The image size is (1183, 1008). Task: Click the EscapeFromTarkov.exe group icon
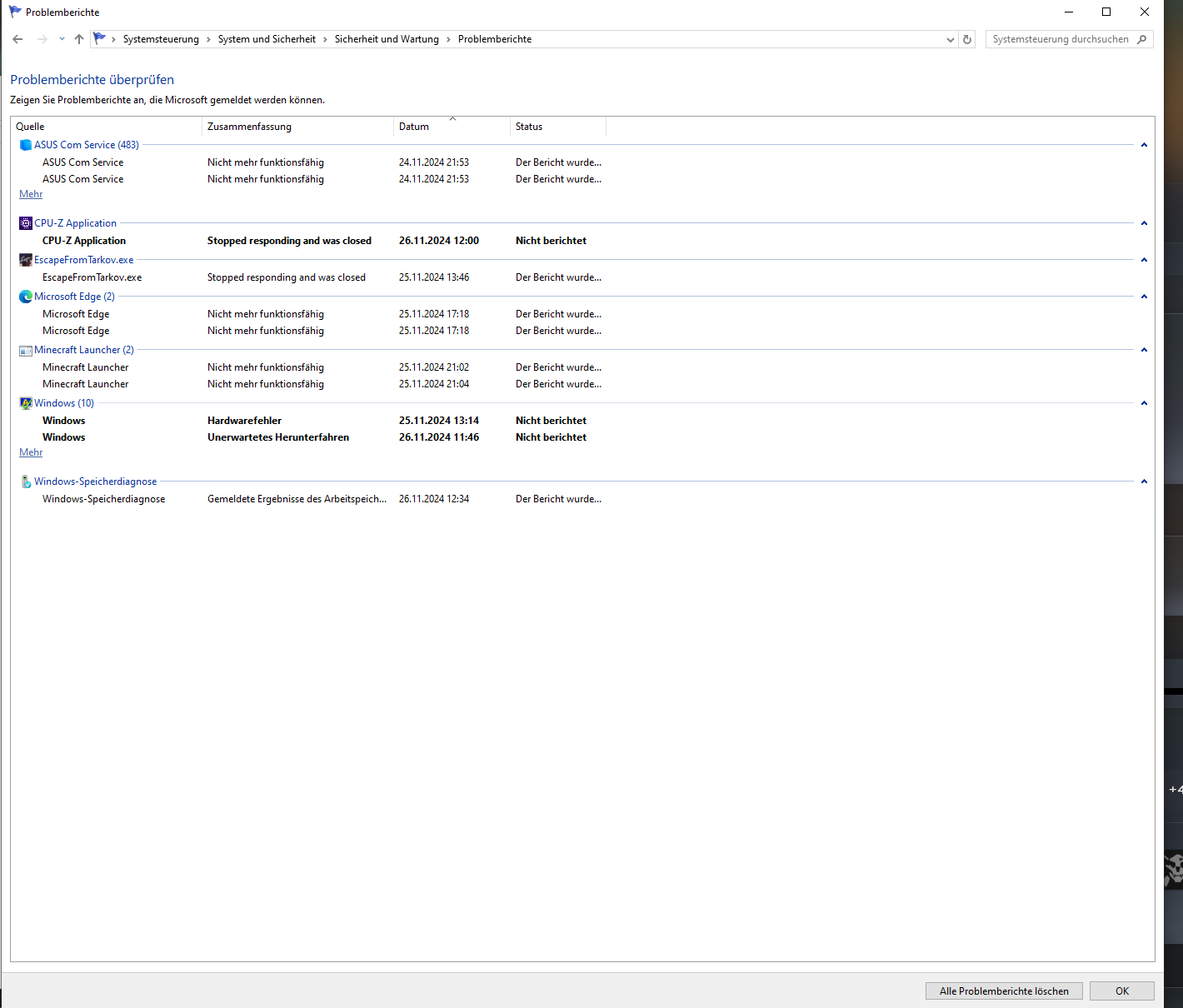coord(26,260)
